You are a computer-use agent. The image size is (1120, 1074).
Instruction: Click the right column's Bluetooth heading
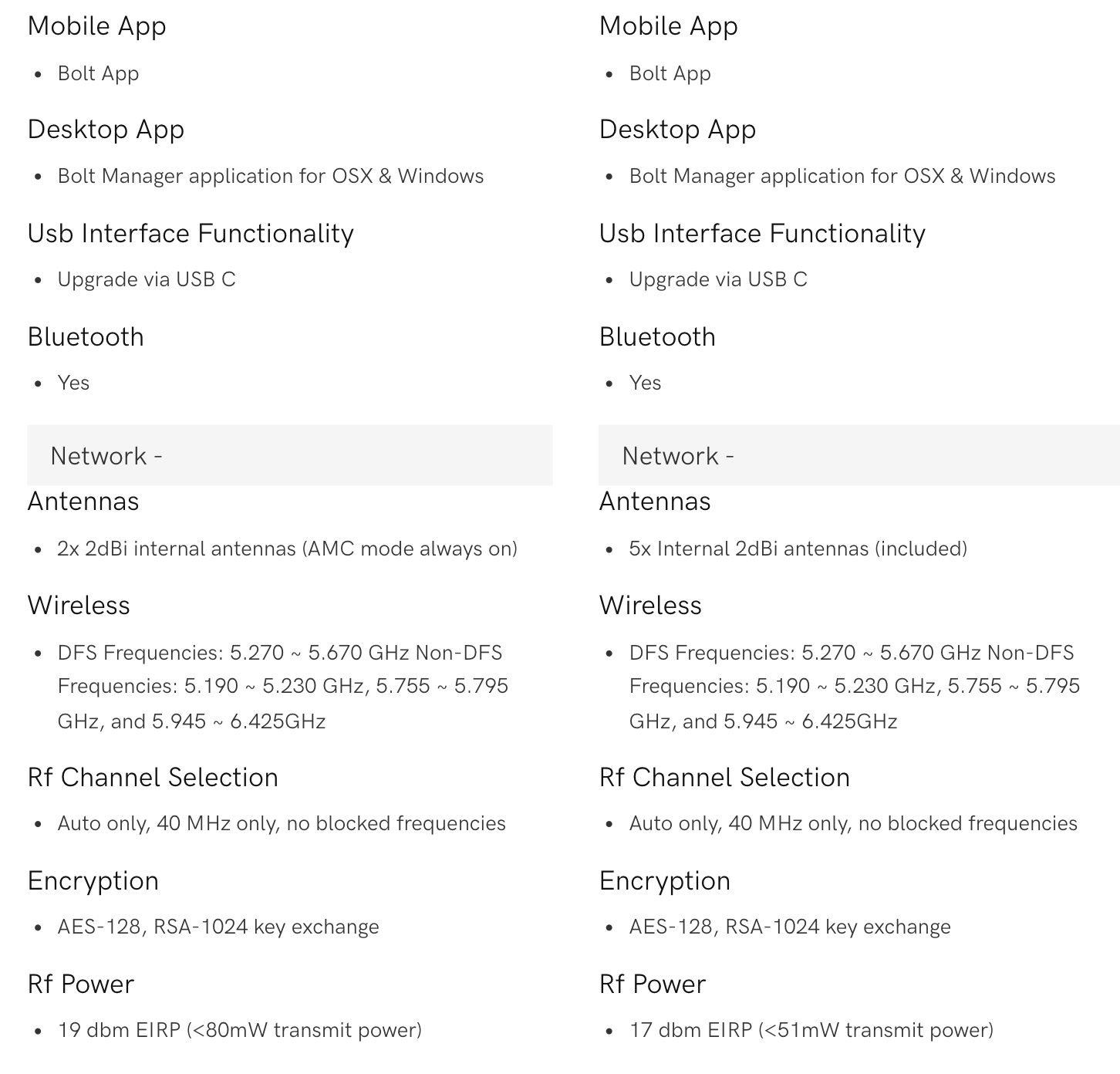(657, 337)
